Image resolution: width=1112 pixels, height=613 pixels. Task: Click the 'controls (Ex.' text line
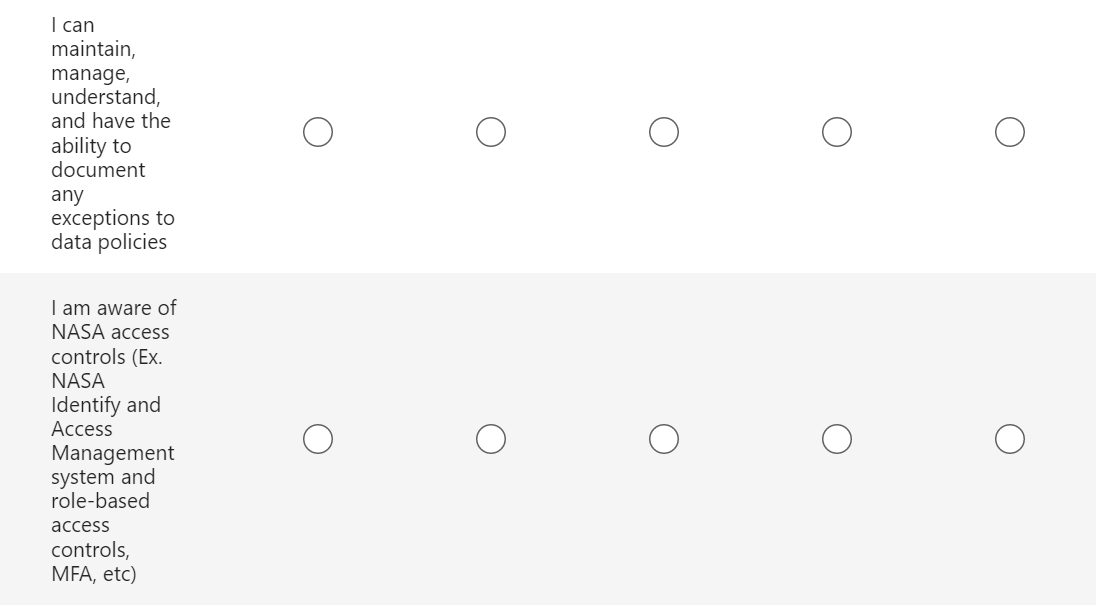(x=106, y=356)
